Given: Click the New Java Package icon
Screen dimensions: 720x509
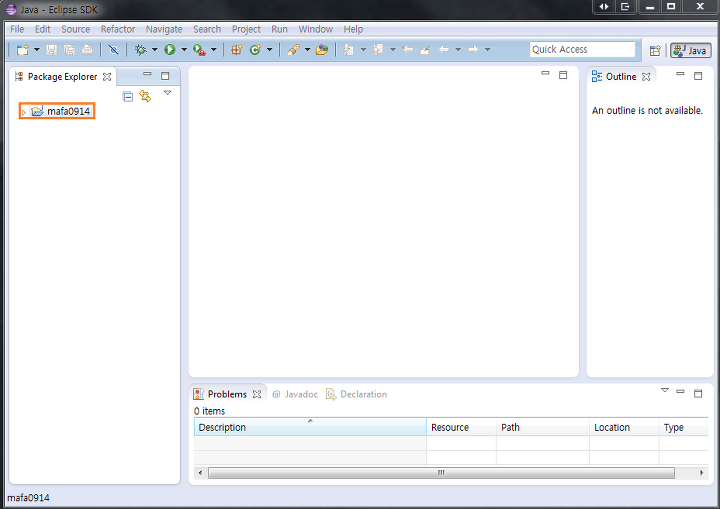Looking at the screenshot, I should pos(236,50).
